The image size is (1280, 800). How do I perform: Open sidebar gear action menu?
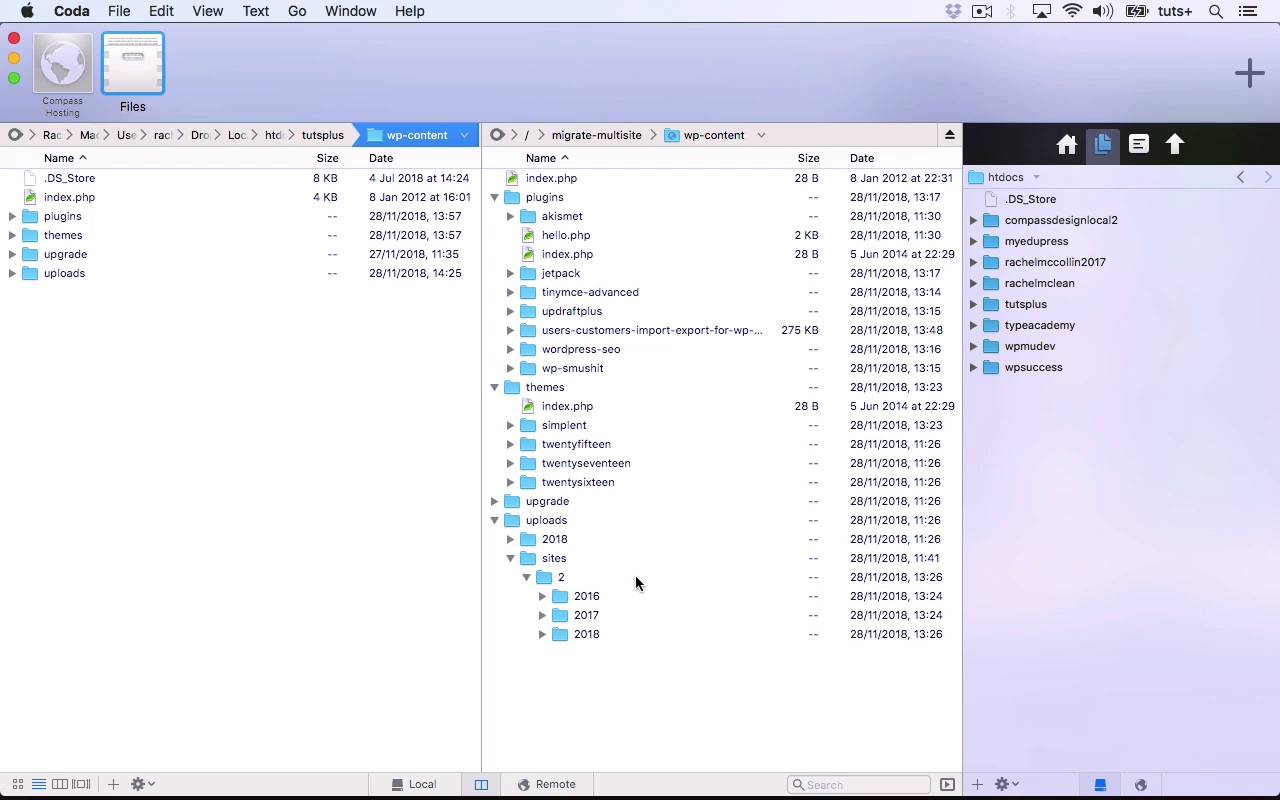(x=1006, y=784)
